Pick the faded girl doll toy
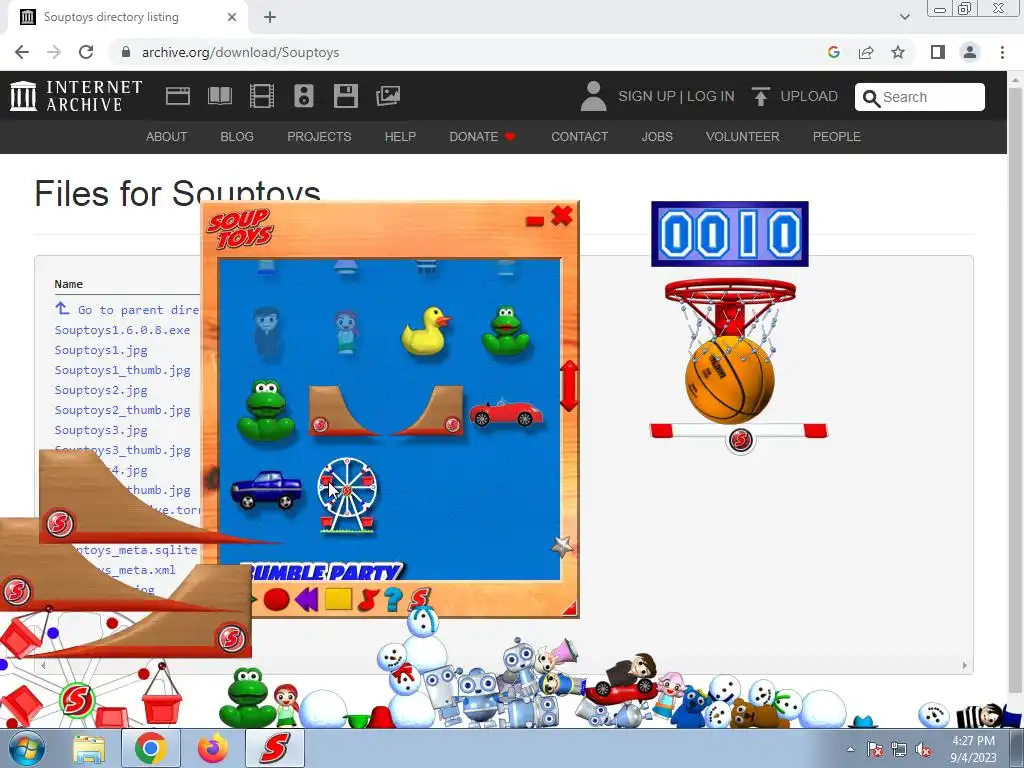Image resolution: width=1024 pixels, height=768 pixels. 346,332
